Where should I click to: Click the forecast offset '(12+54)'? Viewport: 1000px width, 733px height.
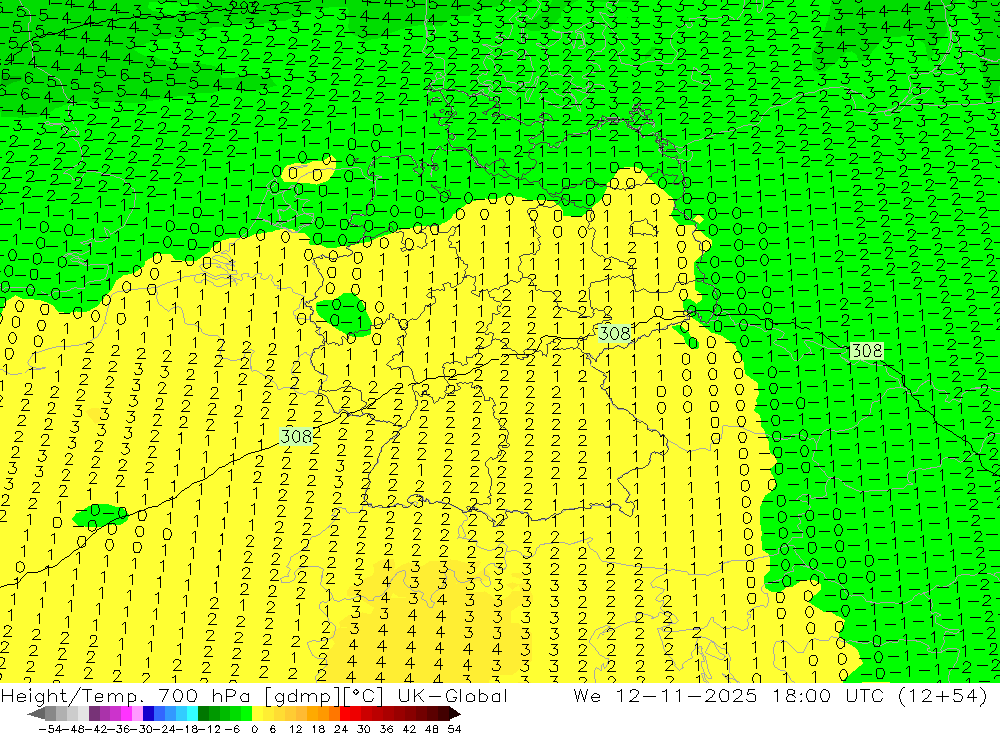[942, 696]
